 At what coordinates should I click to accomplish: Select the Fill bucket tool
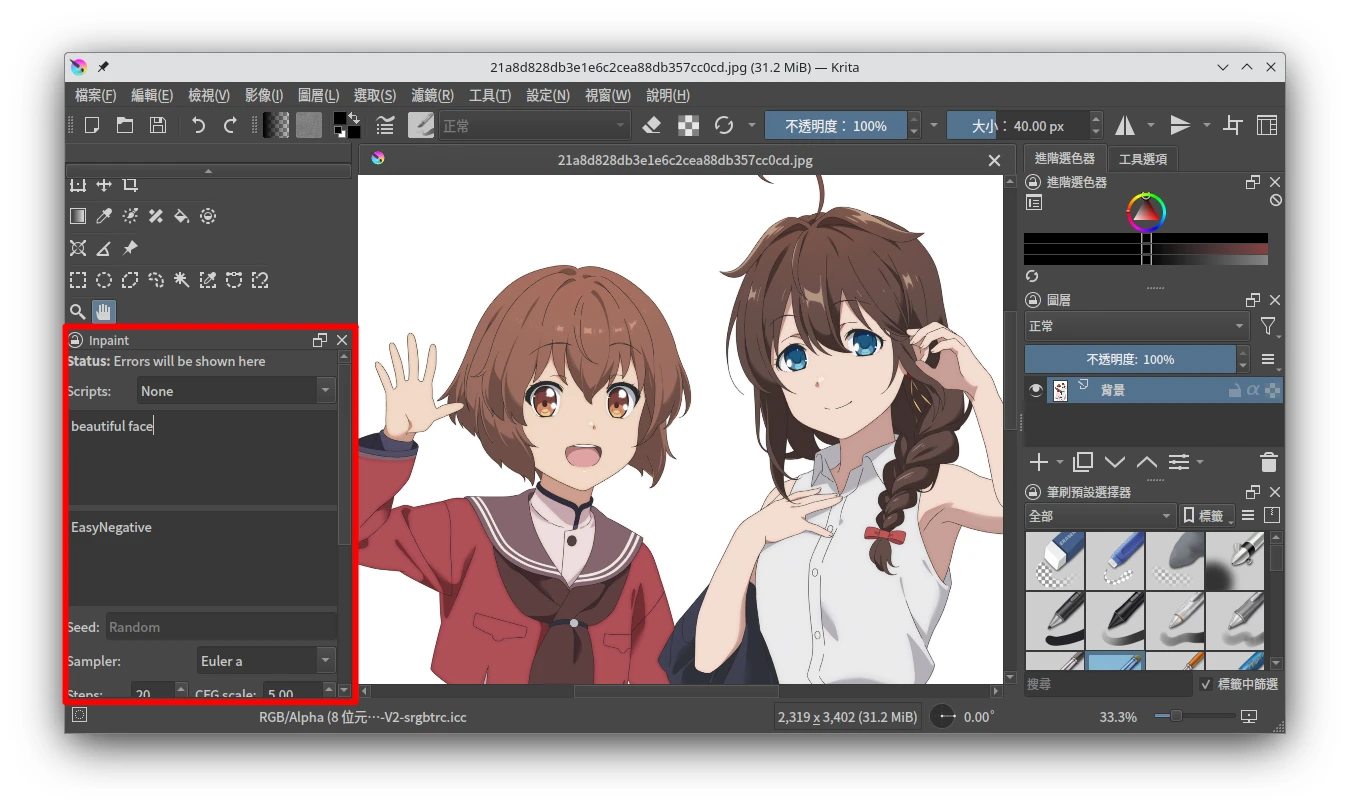(x=181, y=216)
